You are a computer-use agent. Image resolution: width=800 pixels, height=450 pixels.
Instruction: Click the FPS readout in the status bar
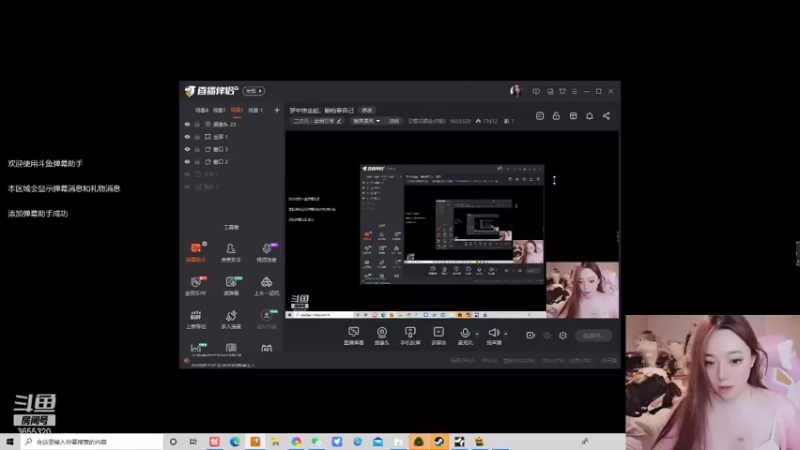489,361
